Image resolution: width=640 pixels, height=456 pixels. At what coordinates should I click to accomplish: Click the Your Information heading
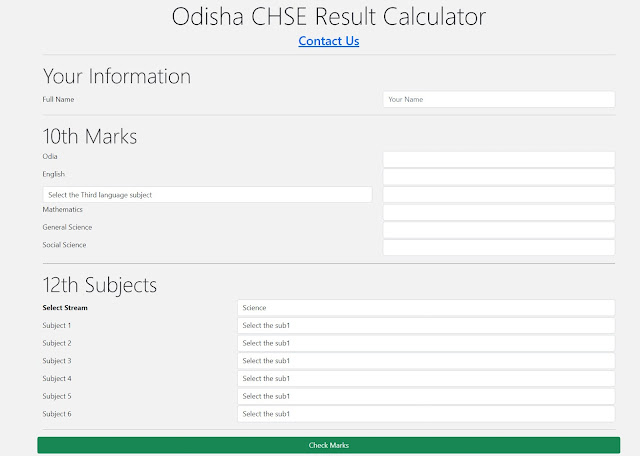point(117,76)
